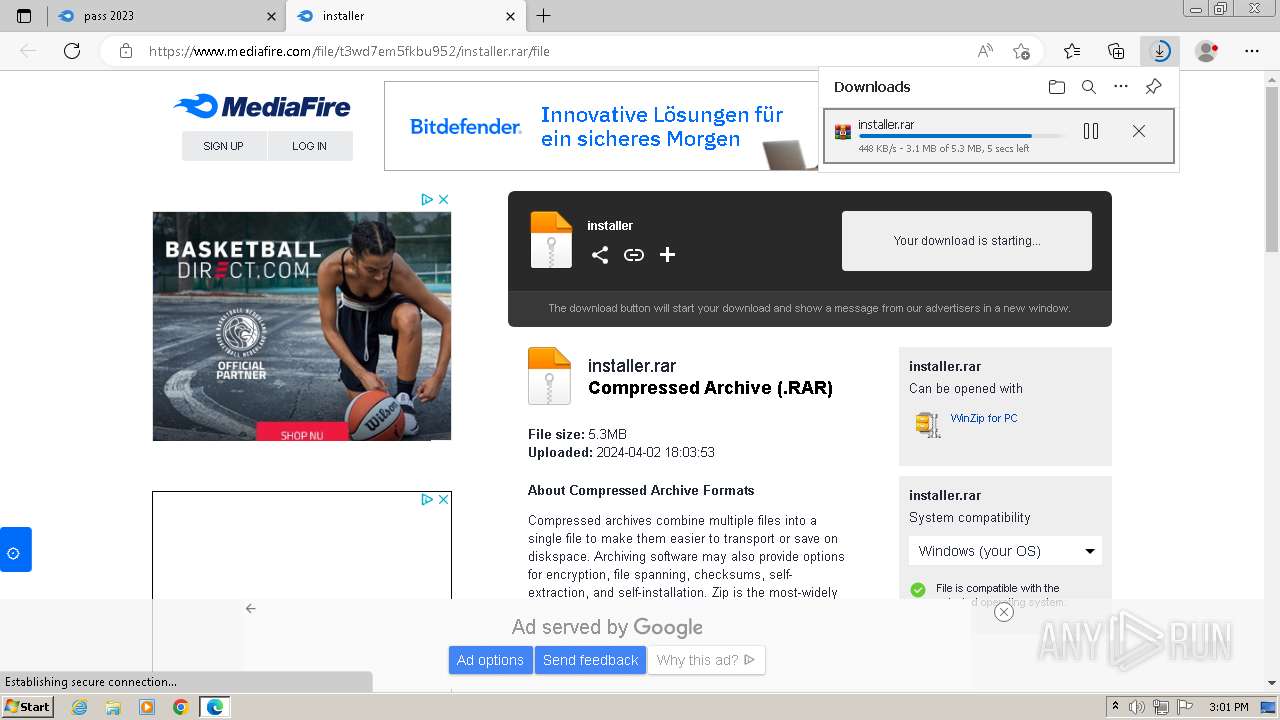The height and width of the screenshot is (720, 1280).
Task: Dismiss the bottom ad overlay with X
Action: (x=1004, y=612)
